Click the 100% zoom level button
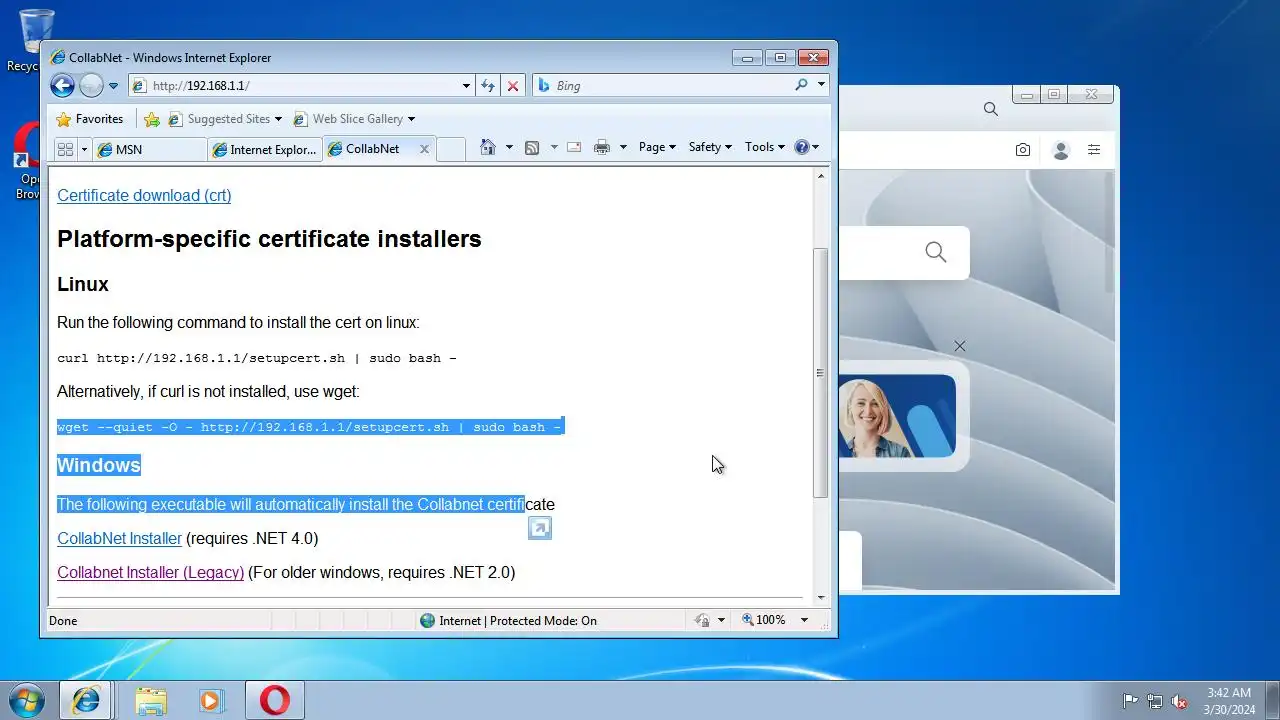The width and height of the screenshot is (1280, 720). [x=764, y=621]
